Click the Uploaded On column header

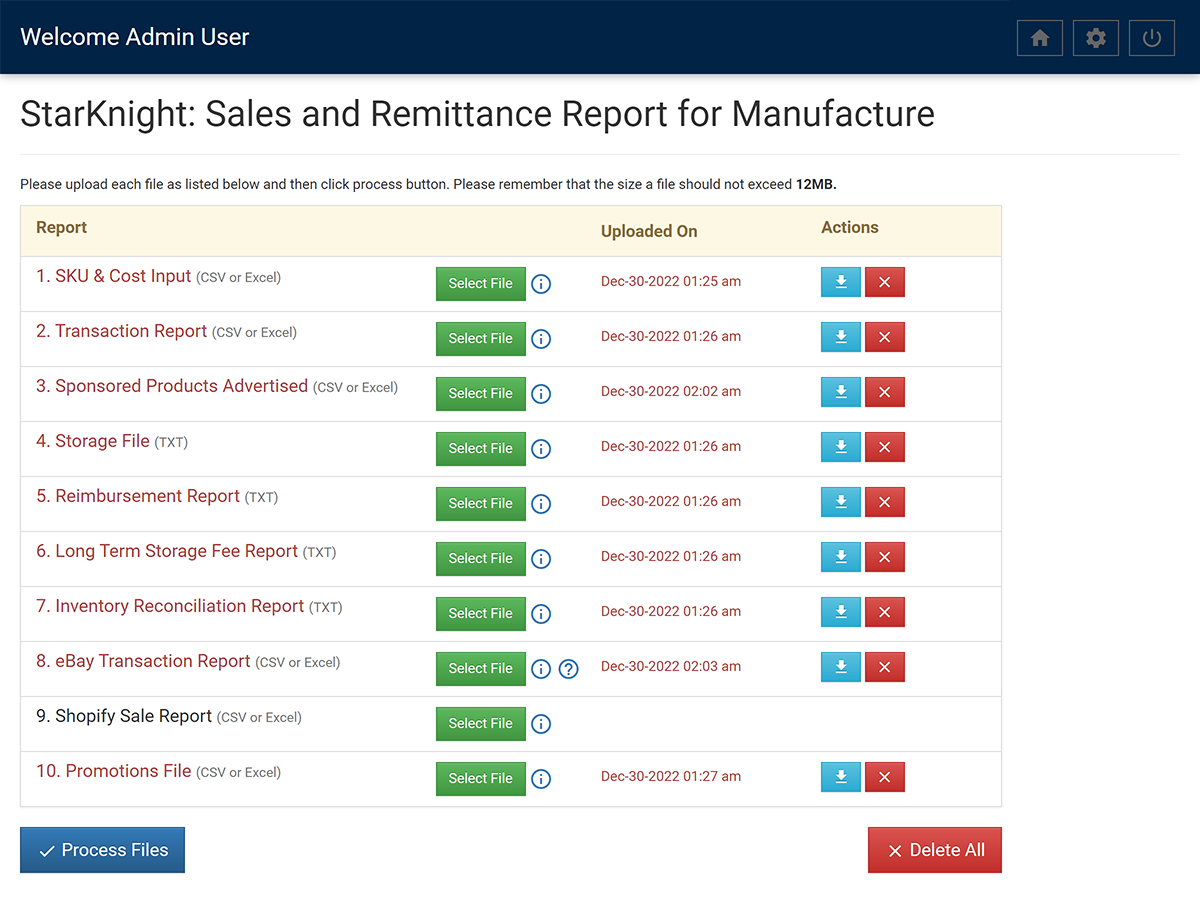(x=649, y=231)
